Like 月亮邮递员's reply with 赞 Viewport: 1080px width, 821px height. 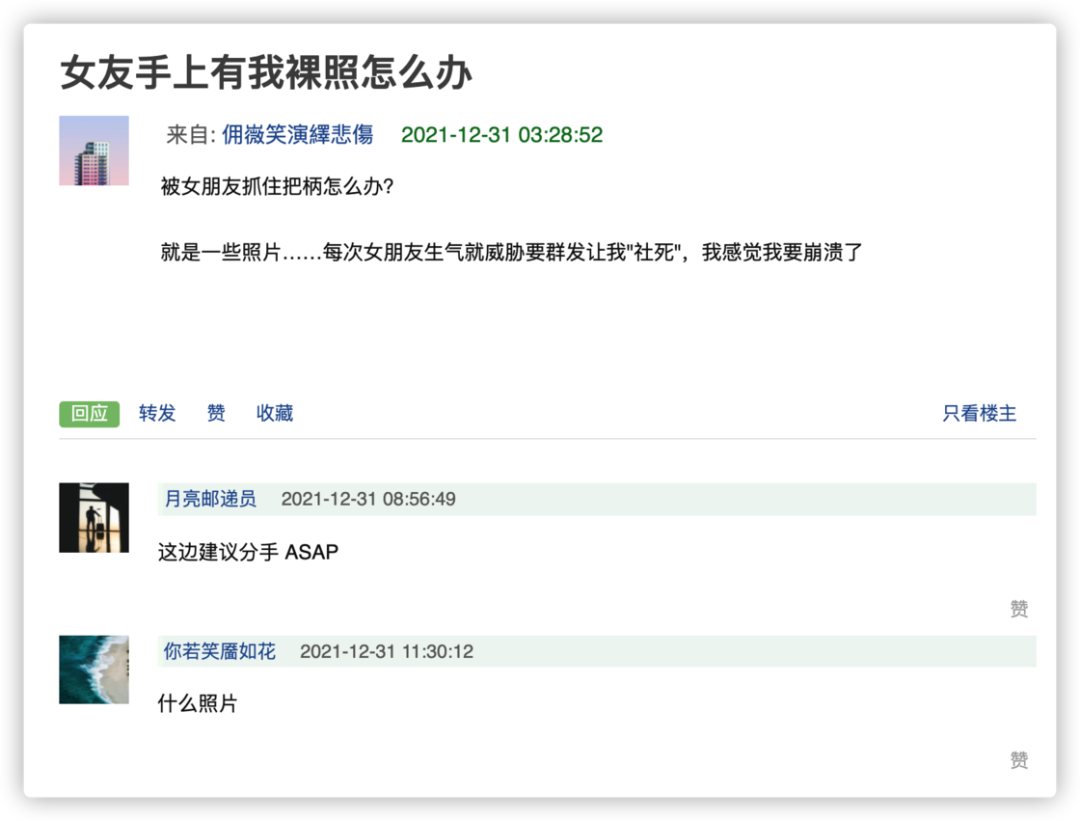1019,609
